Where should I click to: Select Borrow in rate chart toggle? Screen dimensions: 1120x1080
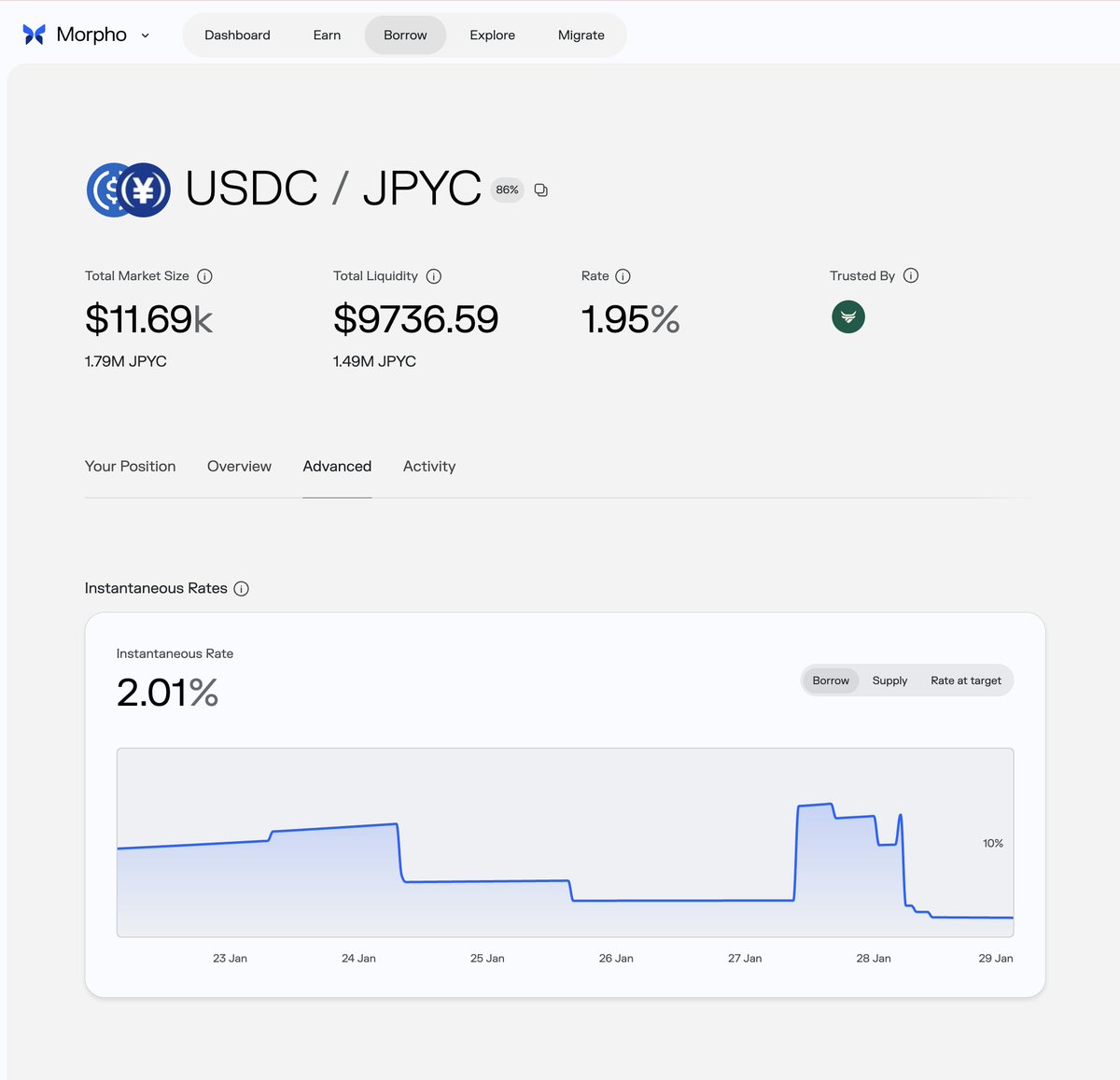[x=831, y=680]
